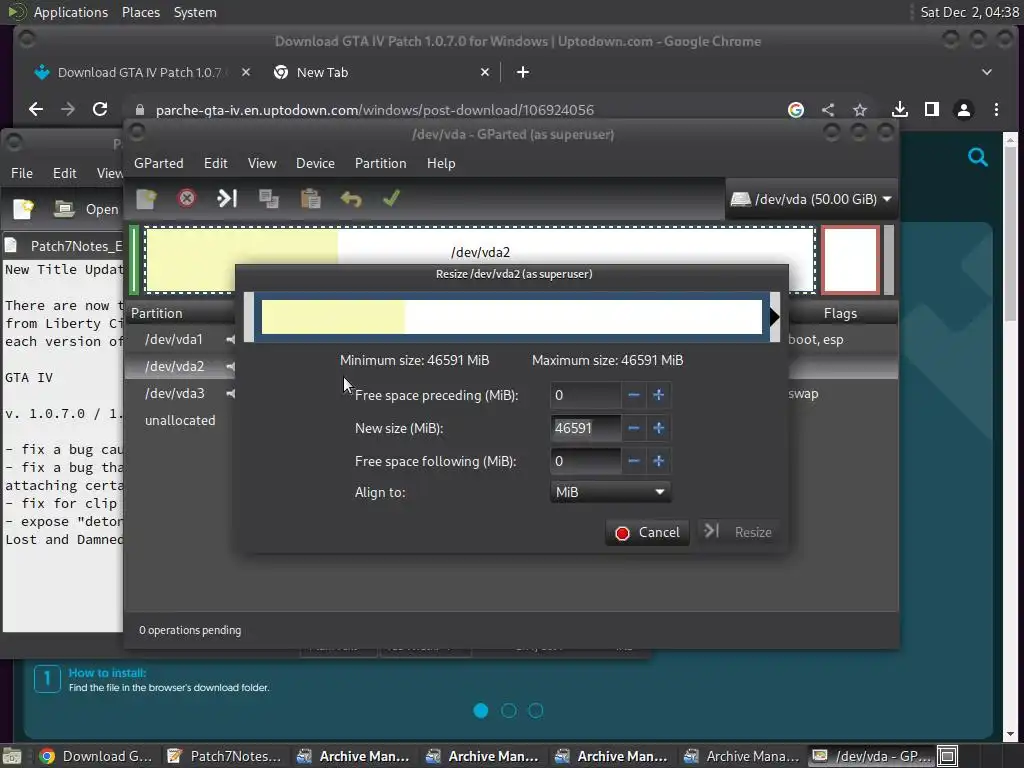1024x768 pixels.
Task: Click the share icon in the Chrome address bar
Action: point(827,110)
